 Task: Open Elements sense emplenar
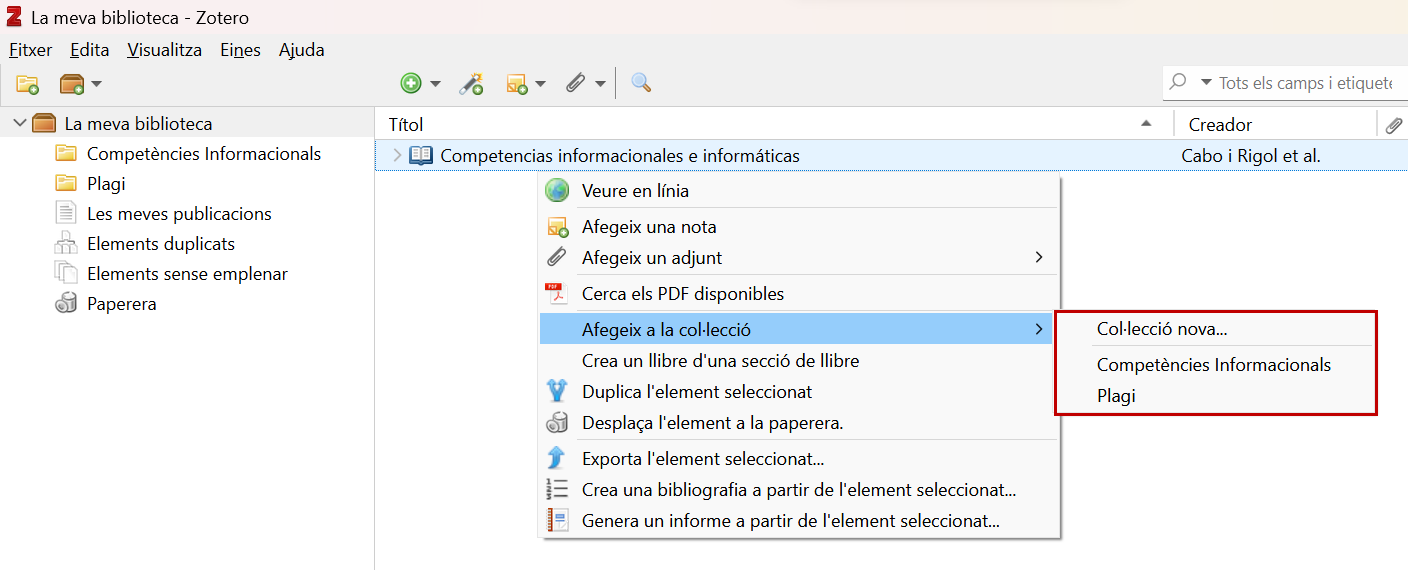pyautogui.click(x=187, y=274)
